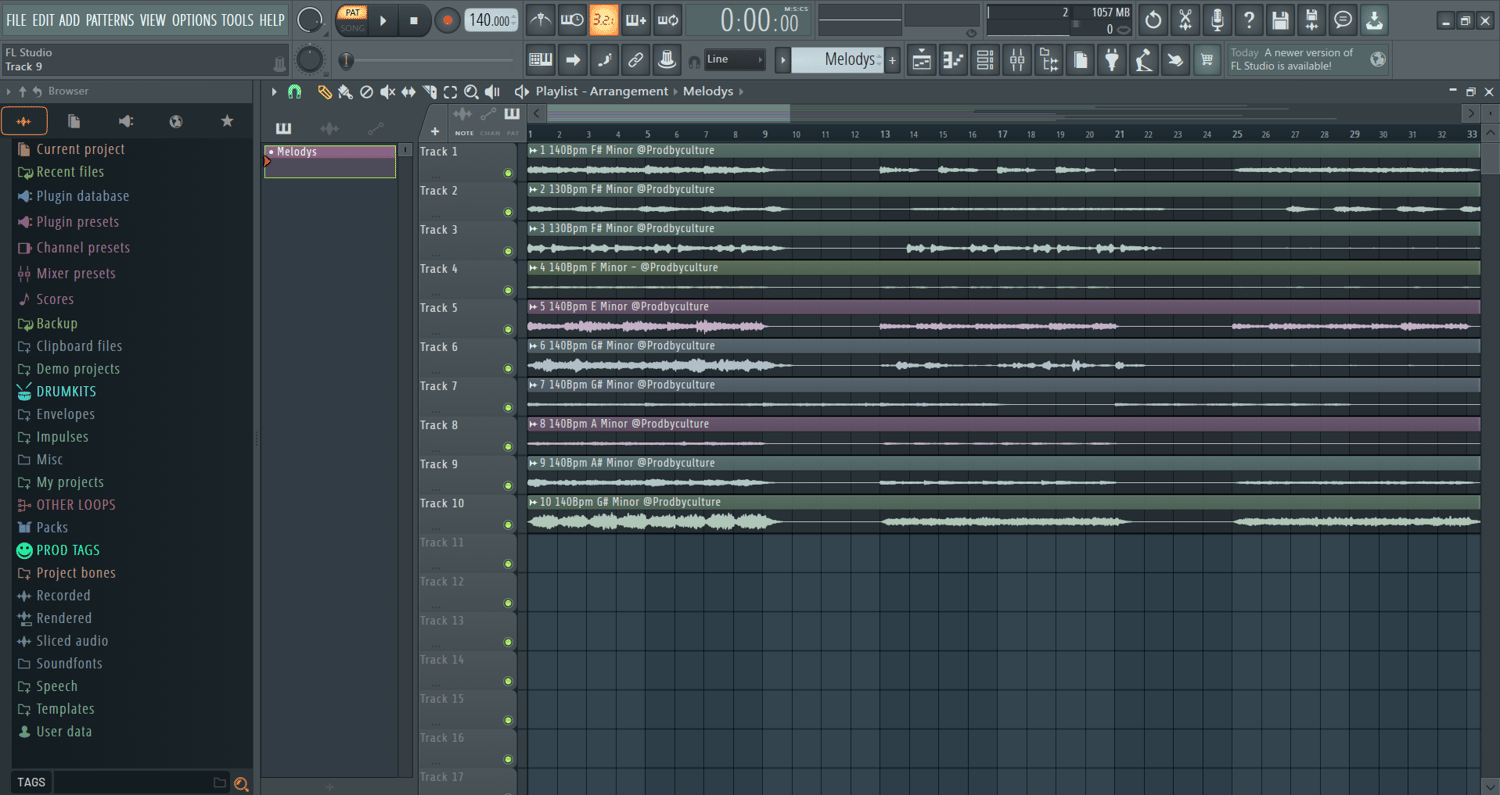
Task: Toggle the Typing keyboard to piano button
Action: pos(541,60)
